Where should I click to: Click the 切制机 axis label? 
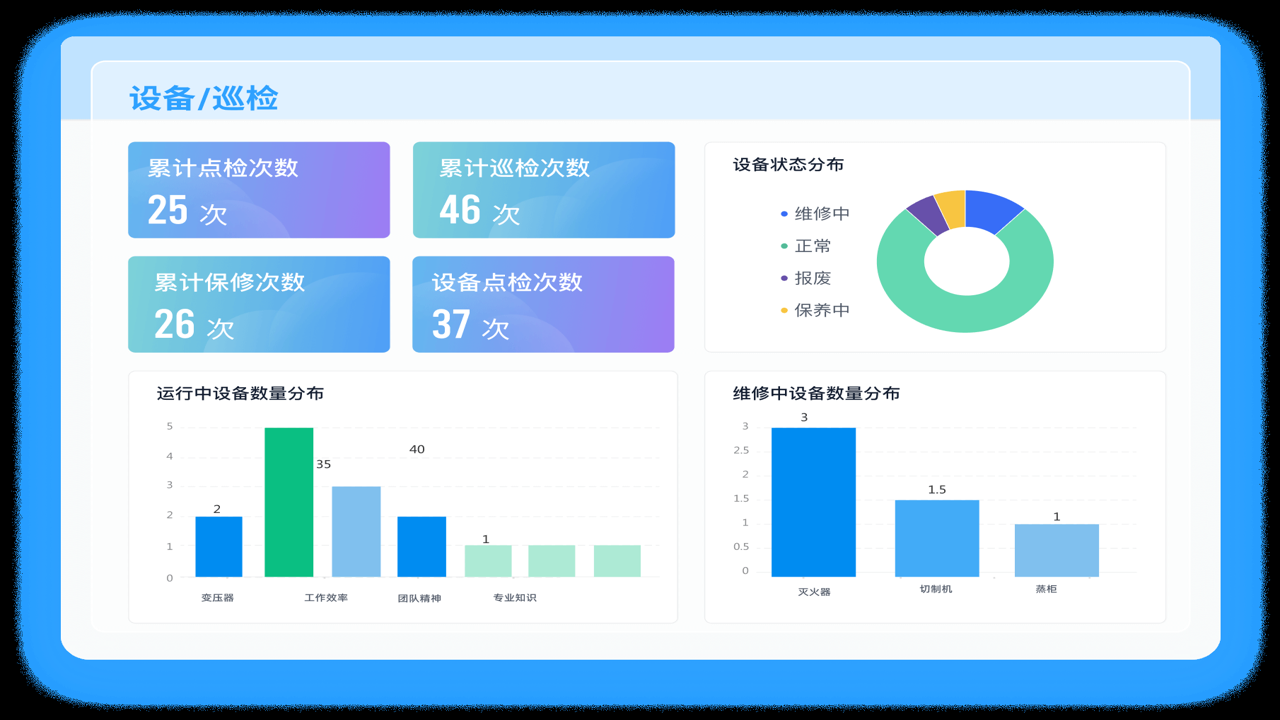point(936,589)
